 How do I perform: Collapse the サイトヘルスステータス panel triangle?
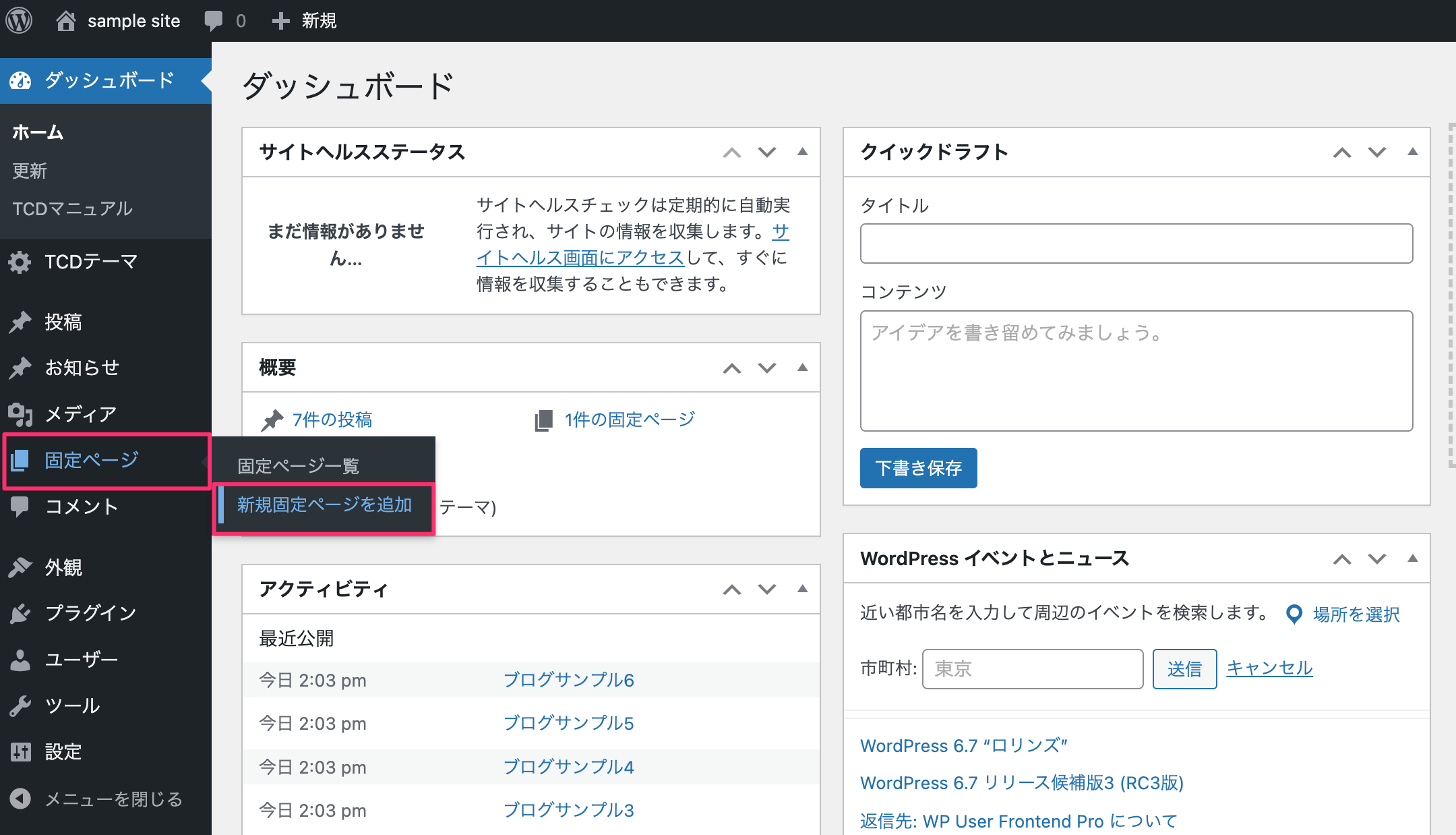(802, 152)
